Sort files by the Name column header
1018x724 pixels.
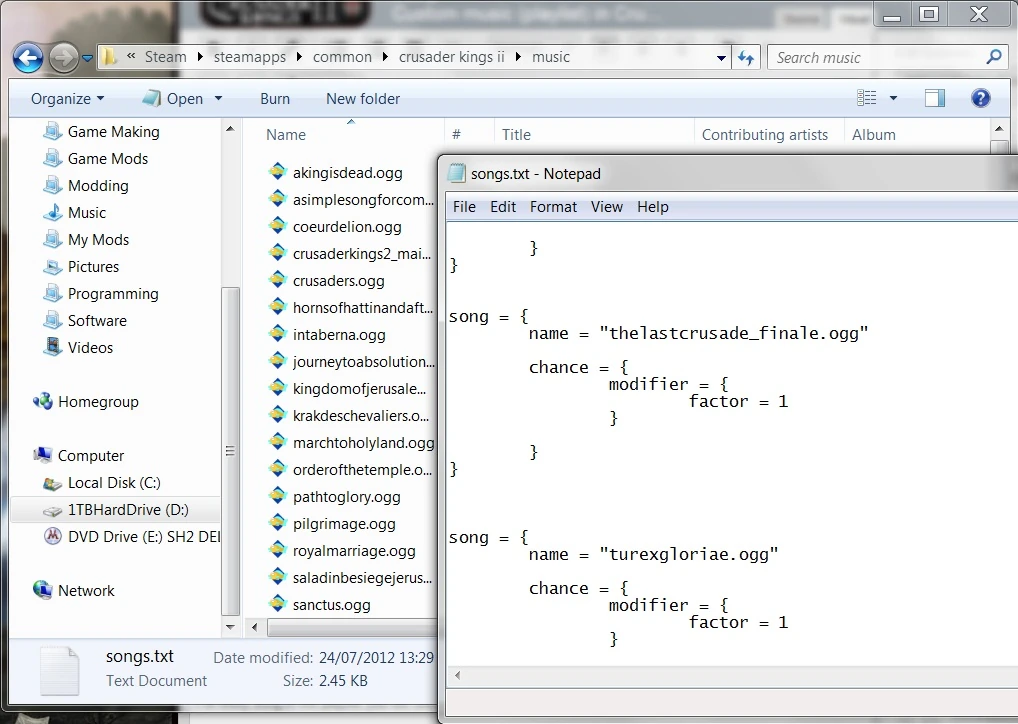click(x=286, y=135)
